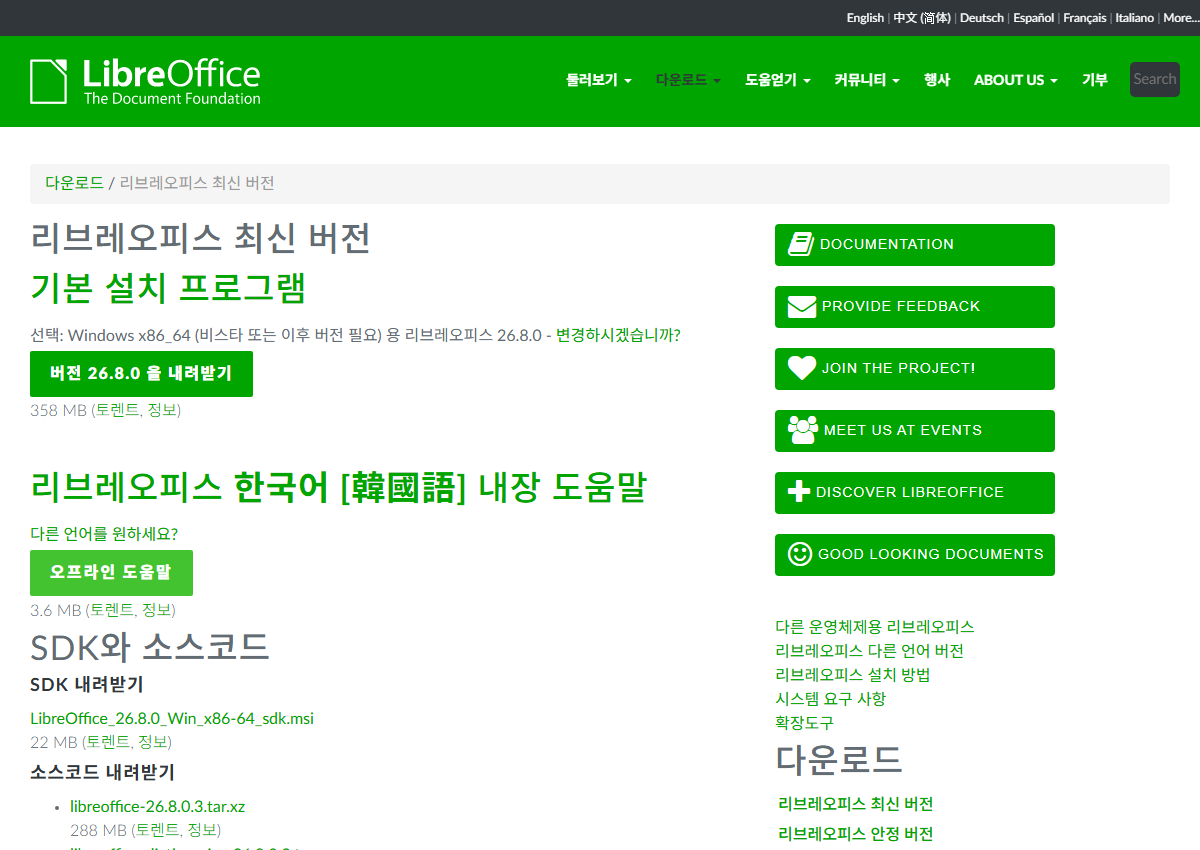
Task: Click the 변경하시겠습니까? link
Action: coord(618,335)
